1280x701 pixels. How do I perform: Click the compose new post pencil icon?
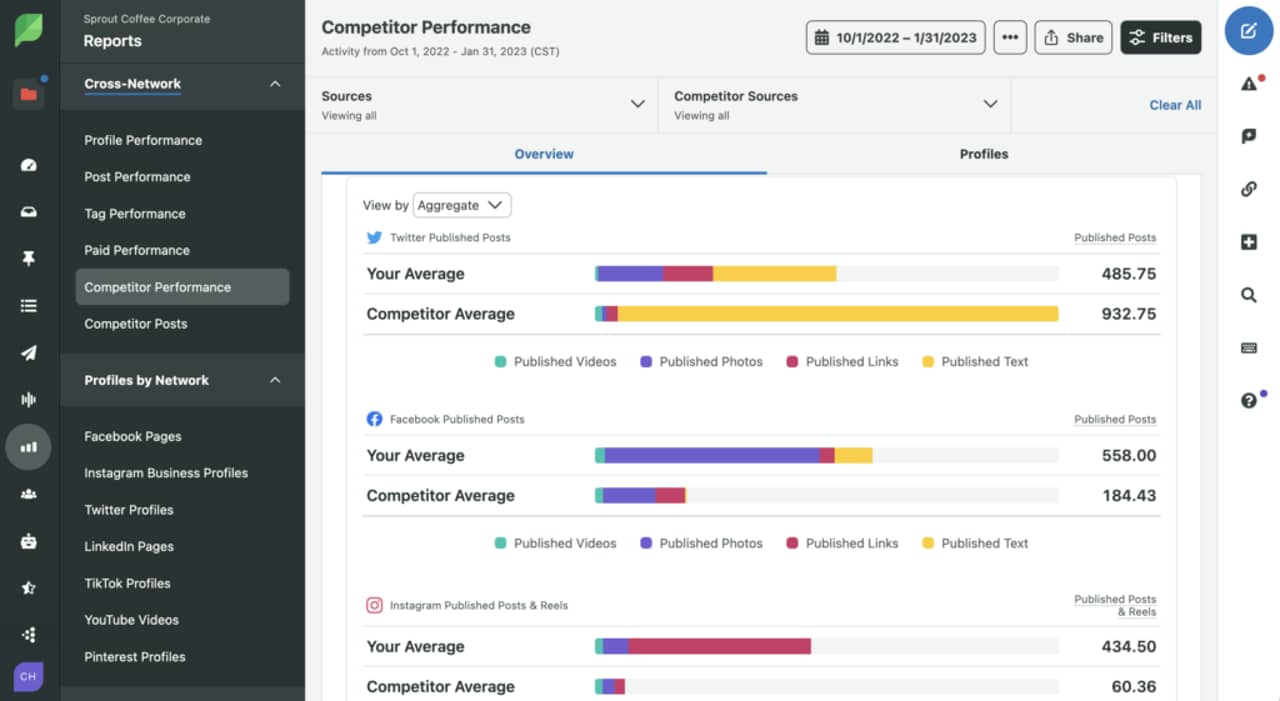(1248, 31)
